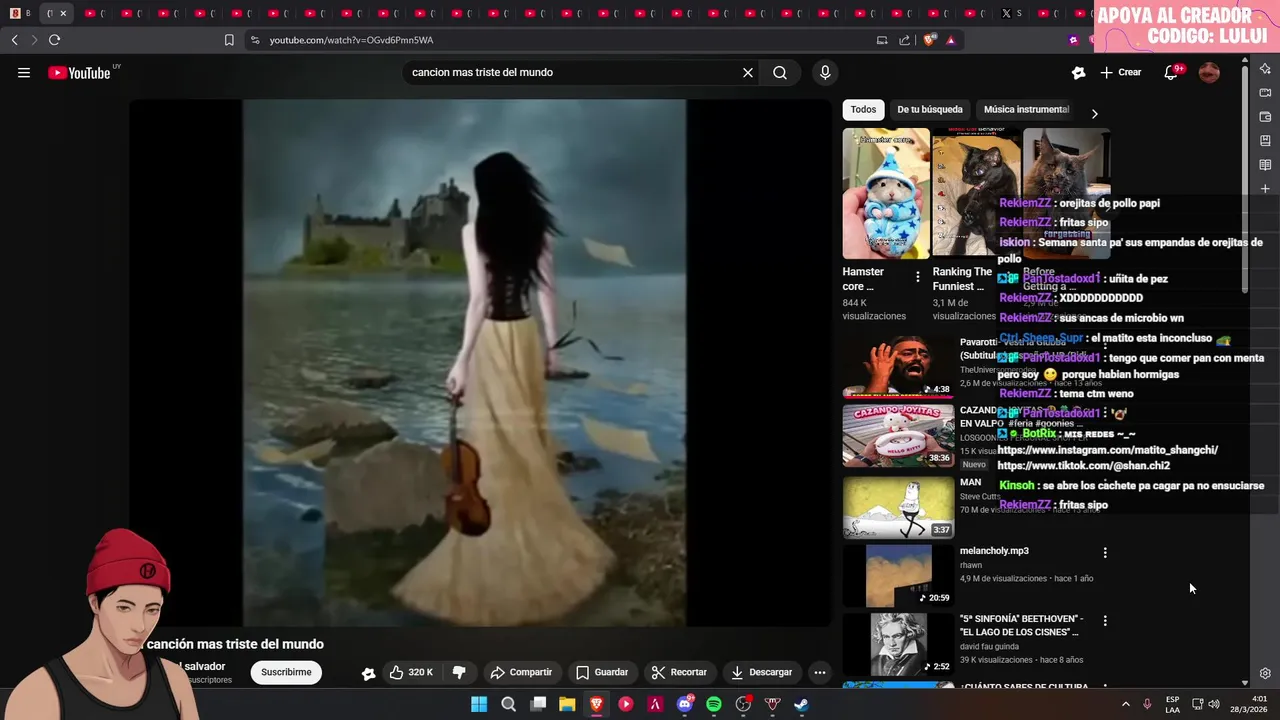
Task: Open Pavarotti video thumbnail 4:38
Action: [898, 366]
